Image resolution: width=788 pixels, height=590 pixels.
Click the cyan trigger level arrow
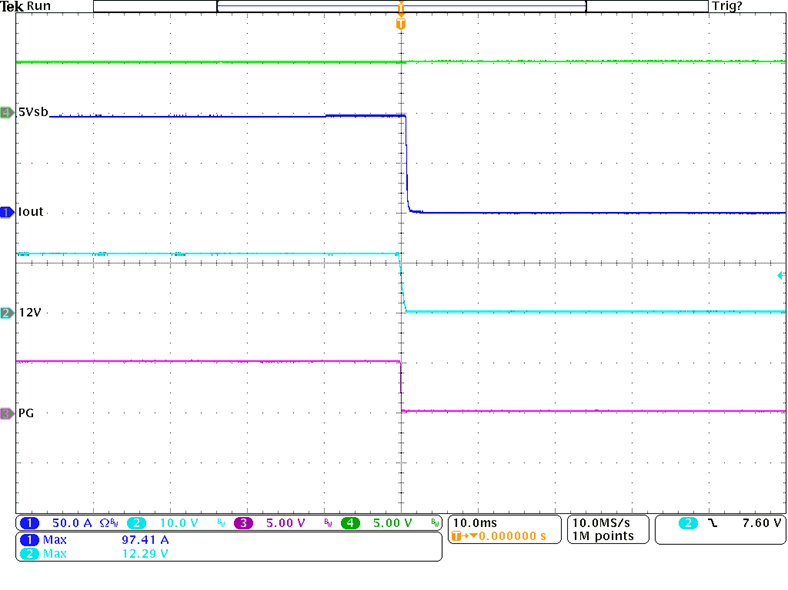(x=779, y=275)
